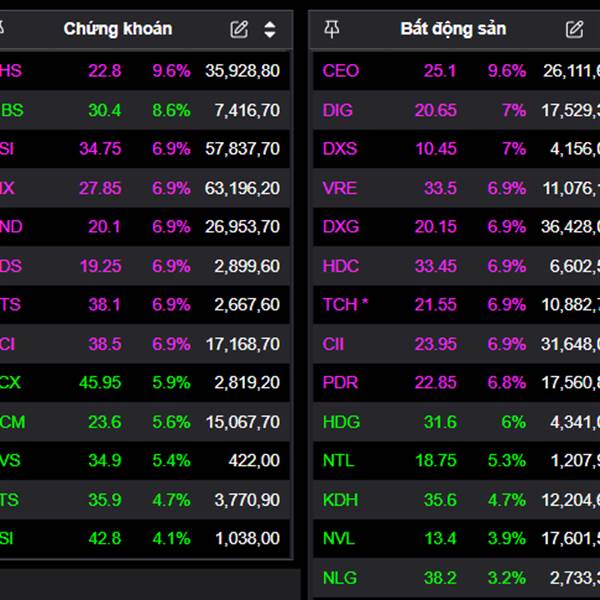
Task: Select the HDG stock symbol
Action: click(341, 422)
